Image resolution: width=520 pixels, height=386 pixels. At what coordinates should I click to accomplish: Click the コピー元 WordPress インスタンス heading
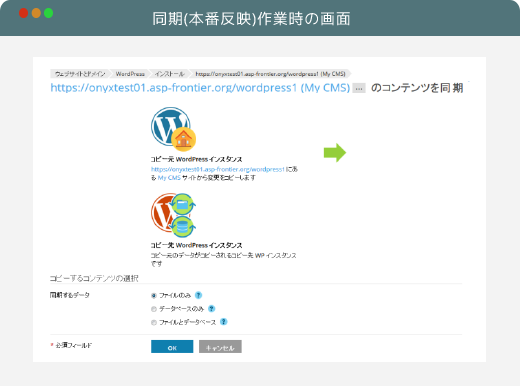pos(196,159)
